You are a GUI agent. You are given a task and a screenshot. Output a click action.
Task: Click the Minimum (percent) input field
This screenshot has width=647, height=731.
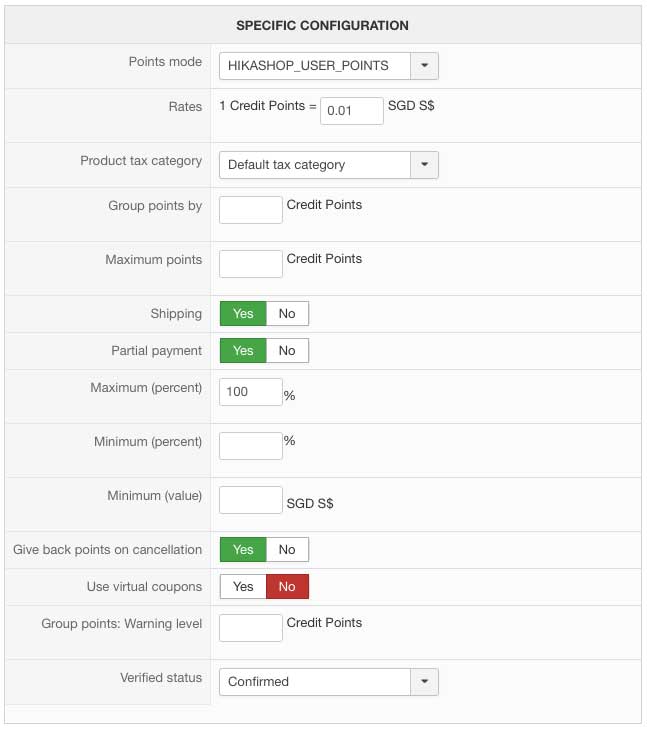[x=251, y=446]
